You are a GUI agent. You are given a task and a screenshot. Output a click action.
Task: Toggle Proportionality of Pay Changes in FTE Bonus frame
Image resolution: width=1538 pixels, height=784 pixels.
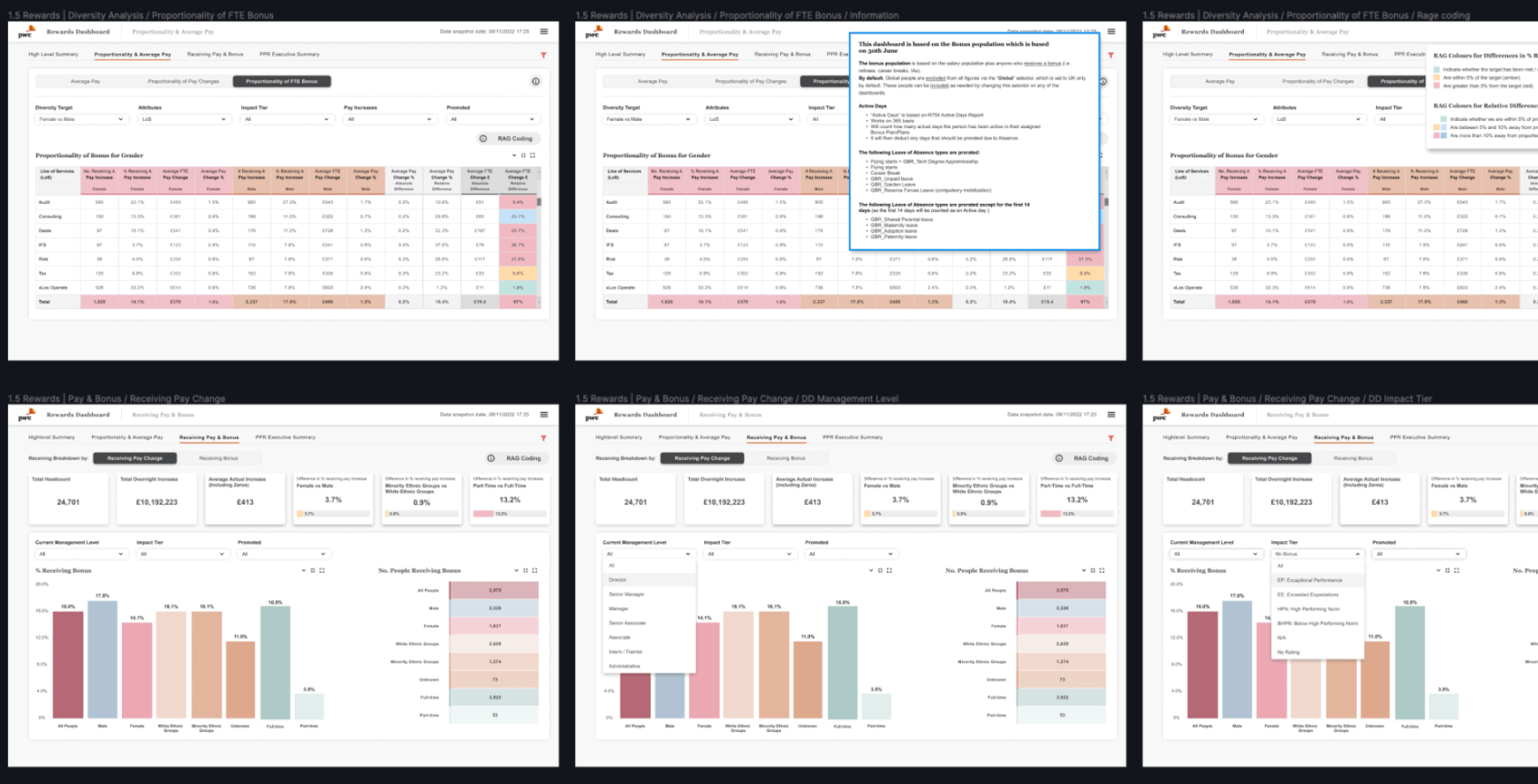183,82
